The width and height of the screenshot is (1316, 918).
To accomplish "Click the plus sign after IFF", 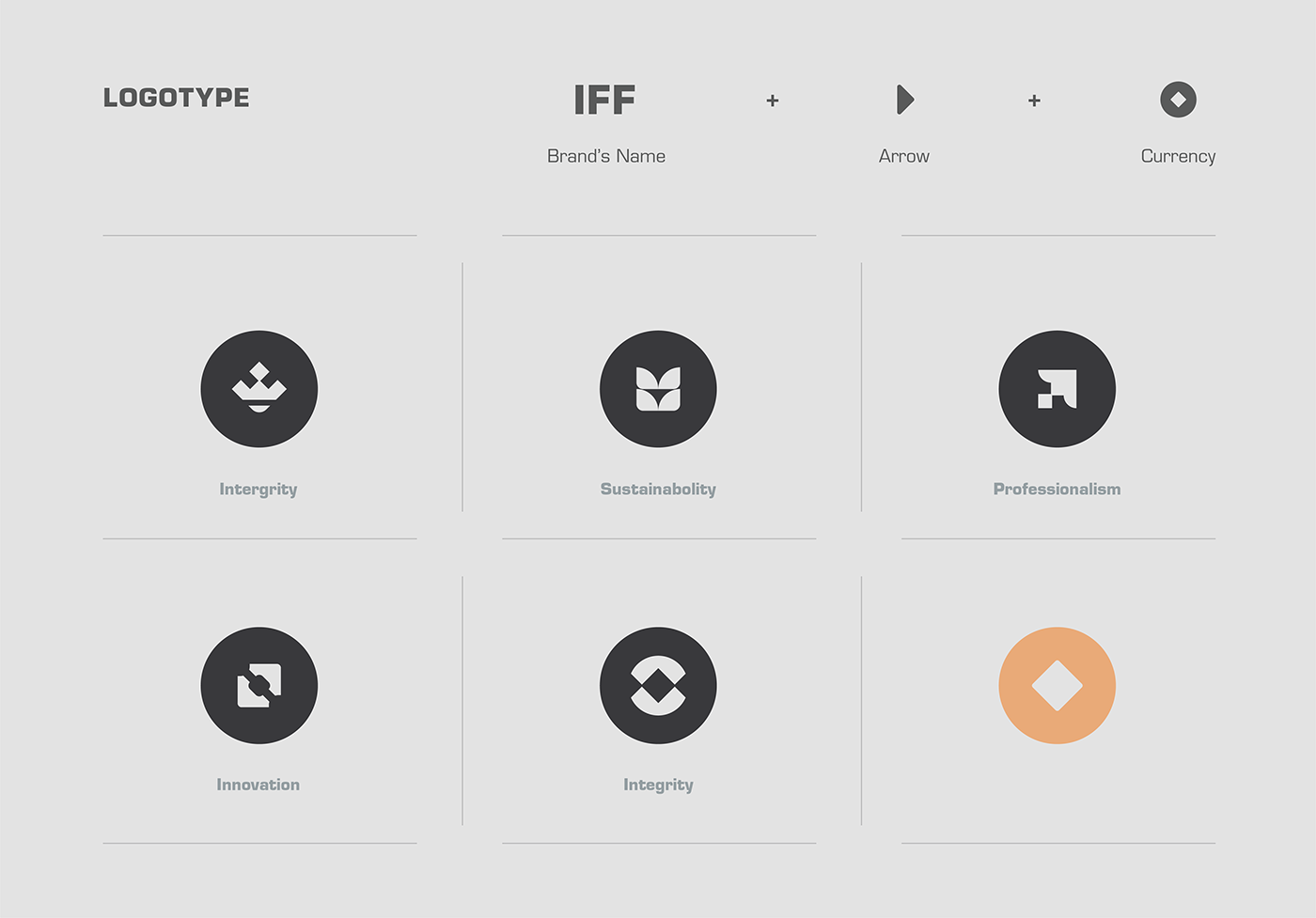I will (772, 101).
